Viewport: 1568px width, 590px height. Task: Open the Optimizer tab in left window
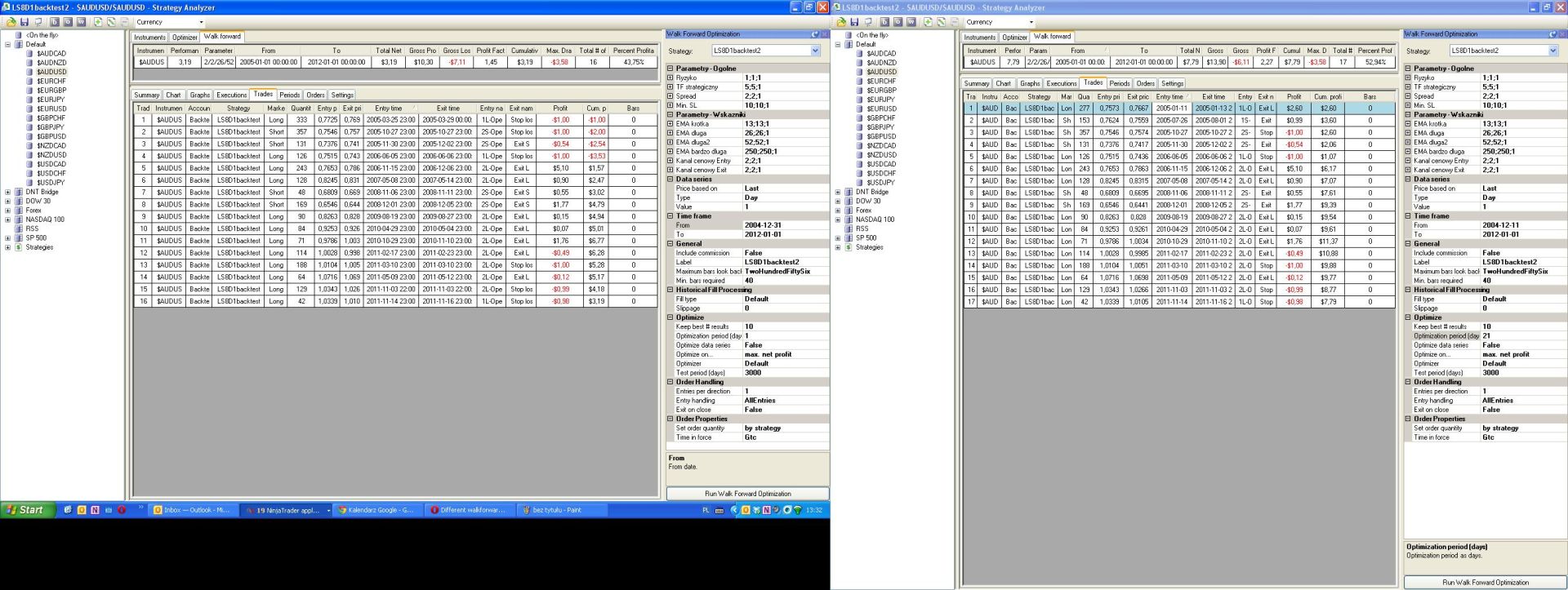pos(185,37)
